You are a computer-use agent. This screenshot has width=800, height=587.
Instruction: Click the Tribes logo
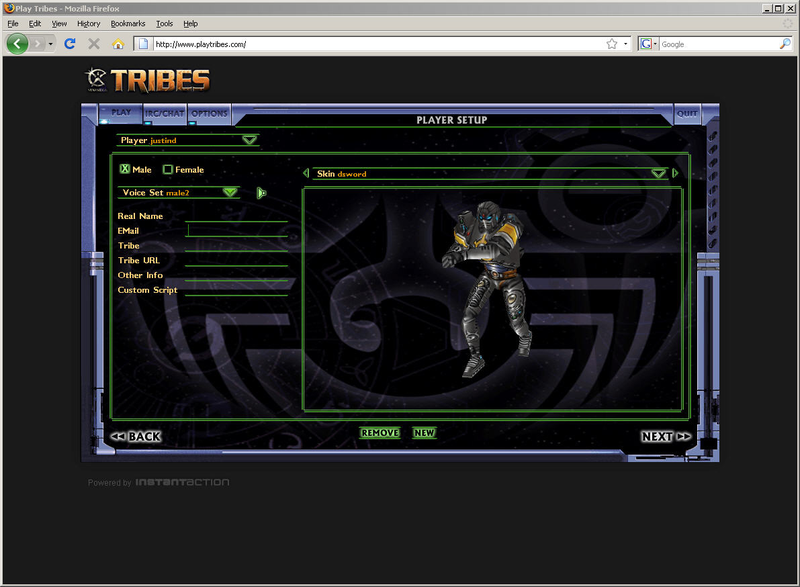(147, 80)
